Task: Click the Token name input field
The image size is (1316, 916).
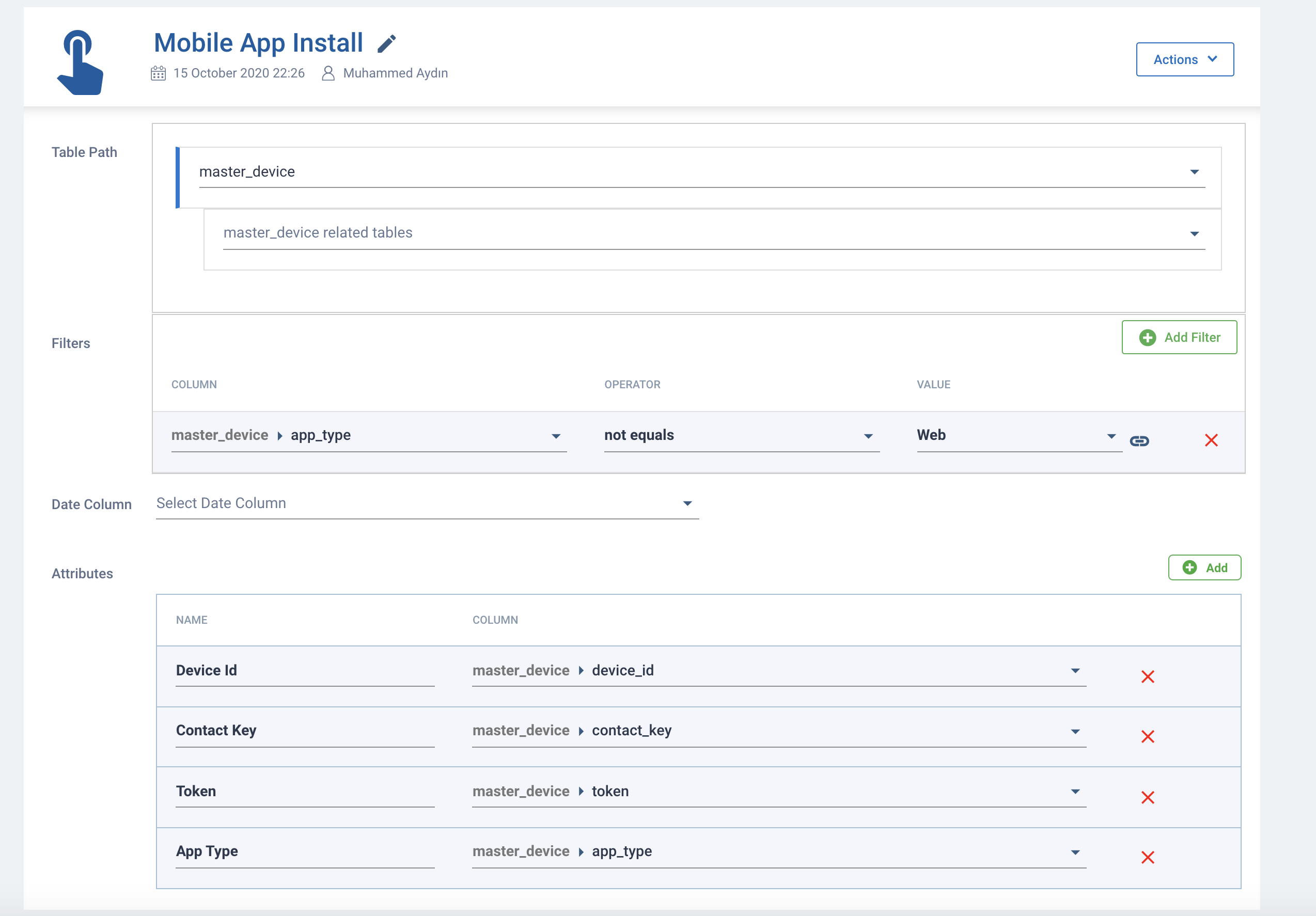Action: (x=304, y=792)
